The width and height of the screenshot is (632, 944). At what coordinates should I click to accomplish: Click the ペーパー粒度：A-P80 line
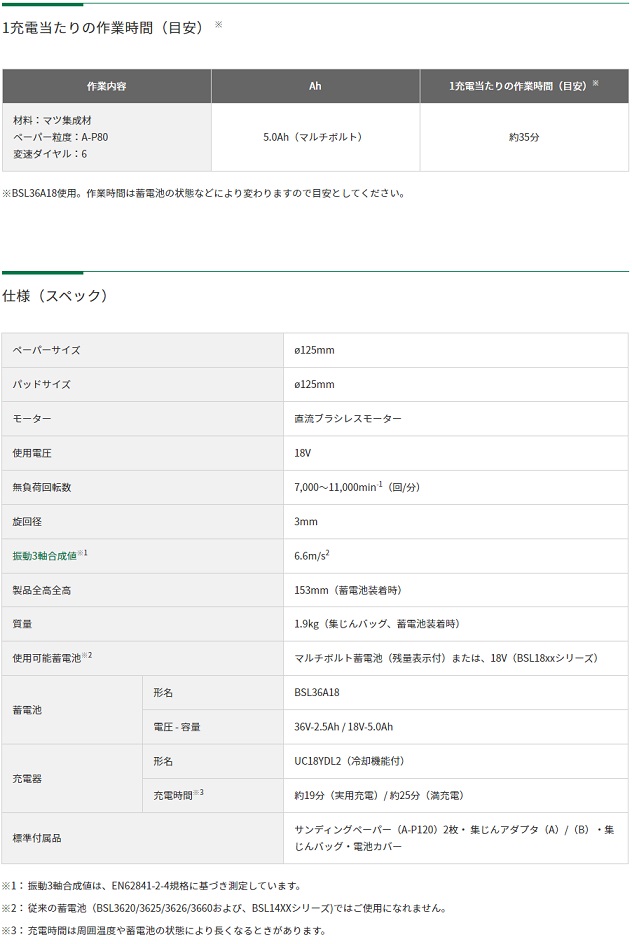pyautogui.click(x=61, y=137)
